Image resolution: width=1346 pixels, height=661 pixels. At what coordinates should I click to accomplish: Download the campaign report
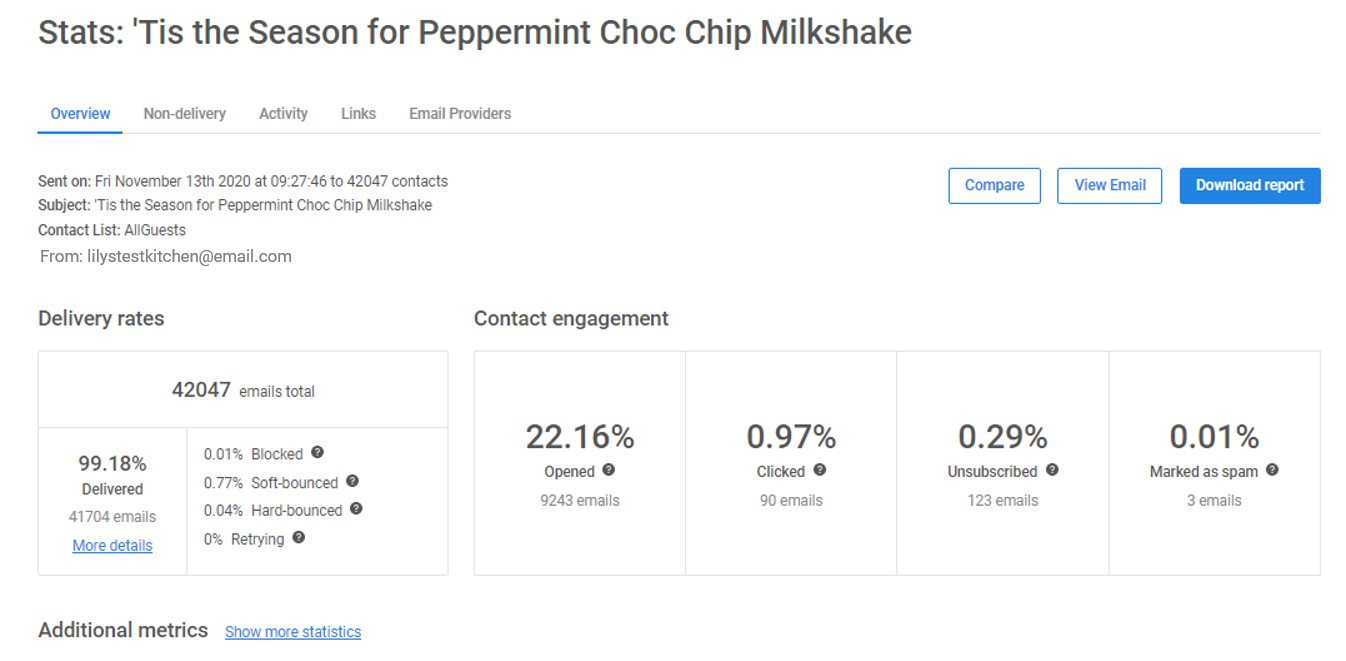1249,185
